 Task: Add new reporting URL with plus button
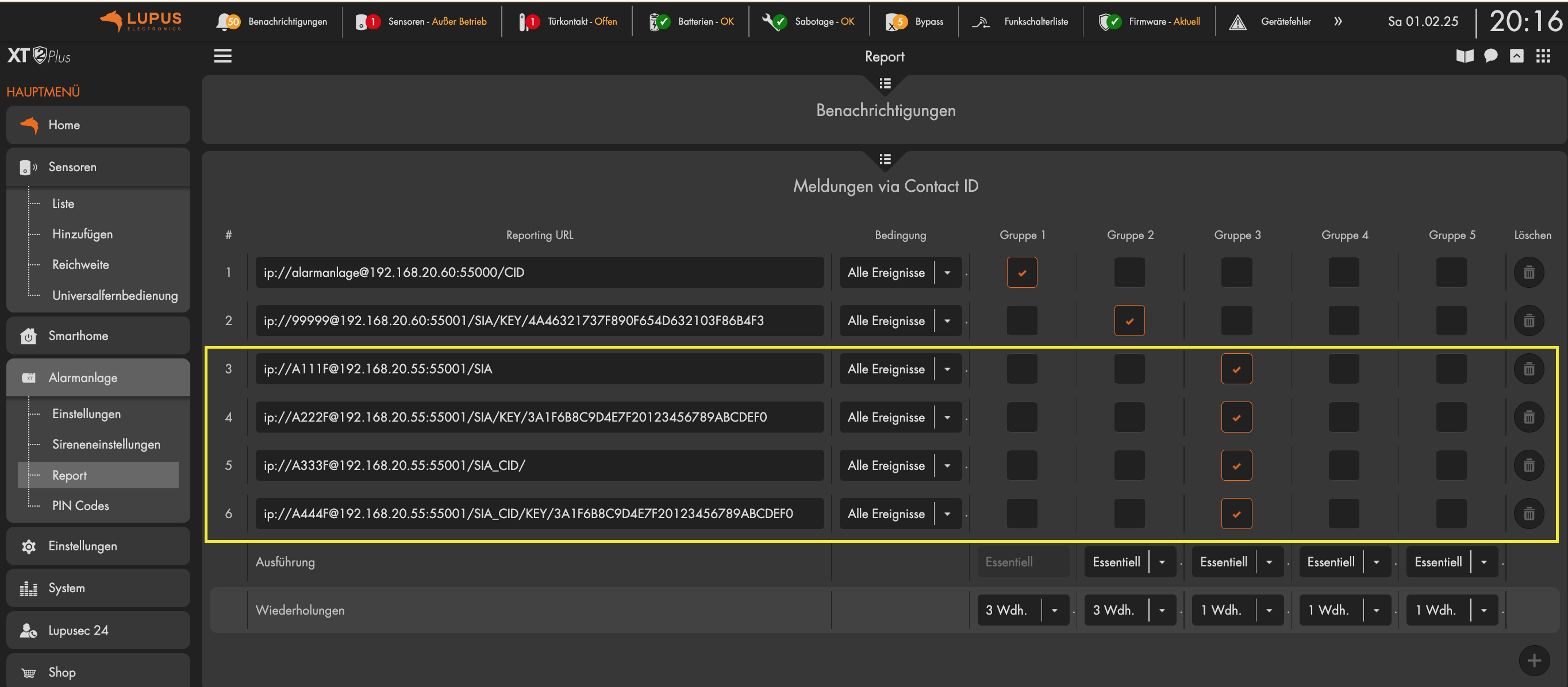pyautogui.click(x=1534, y=660)
